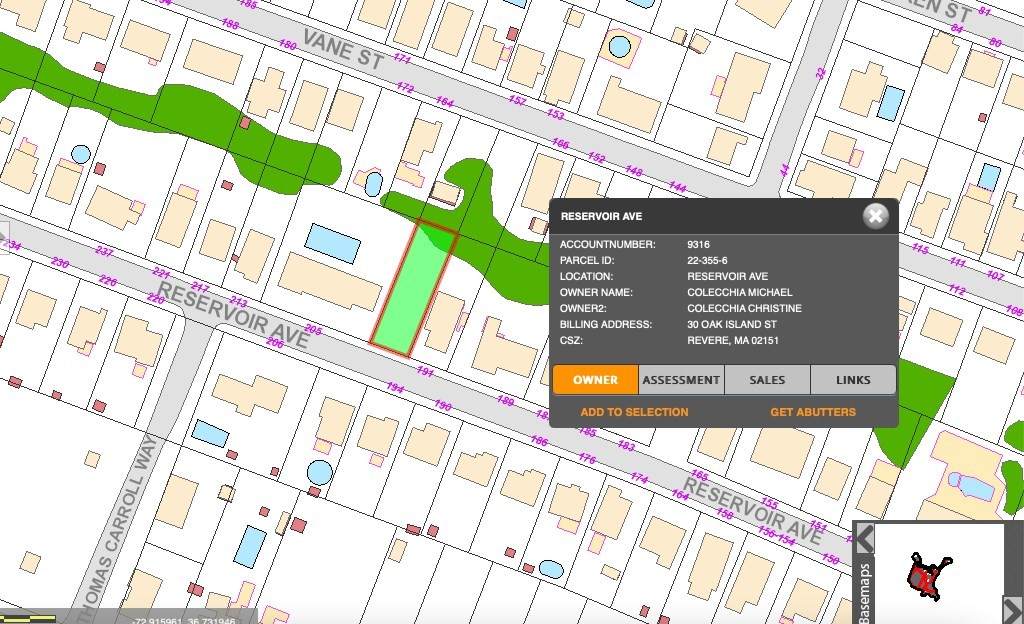Click house number 205 on Reservoir Ave

pyautogui.click(x=313, y=330)
